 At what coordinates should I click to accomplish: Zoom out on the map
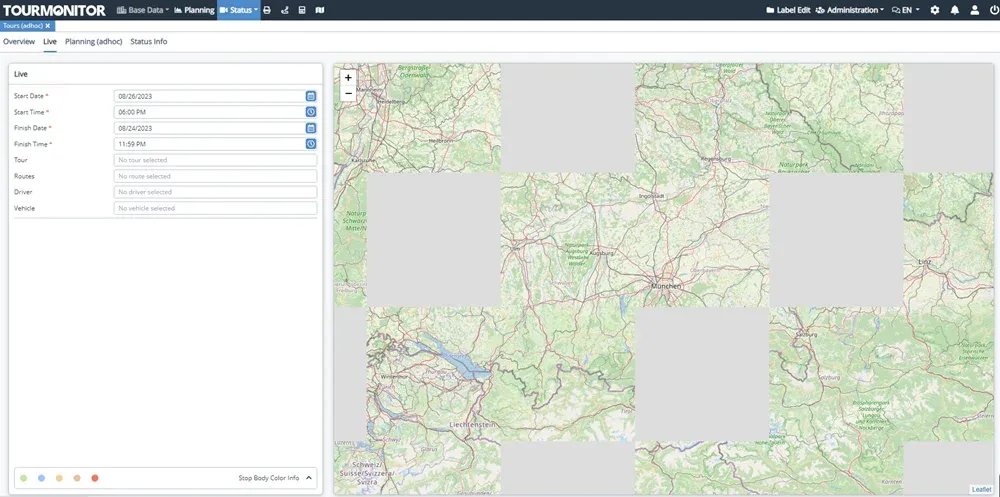click(x=348, y=93)
